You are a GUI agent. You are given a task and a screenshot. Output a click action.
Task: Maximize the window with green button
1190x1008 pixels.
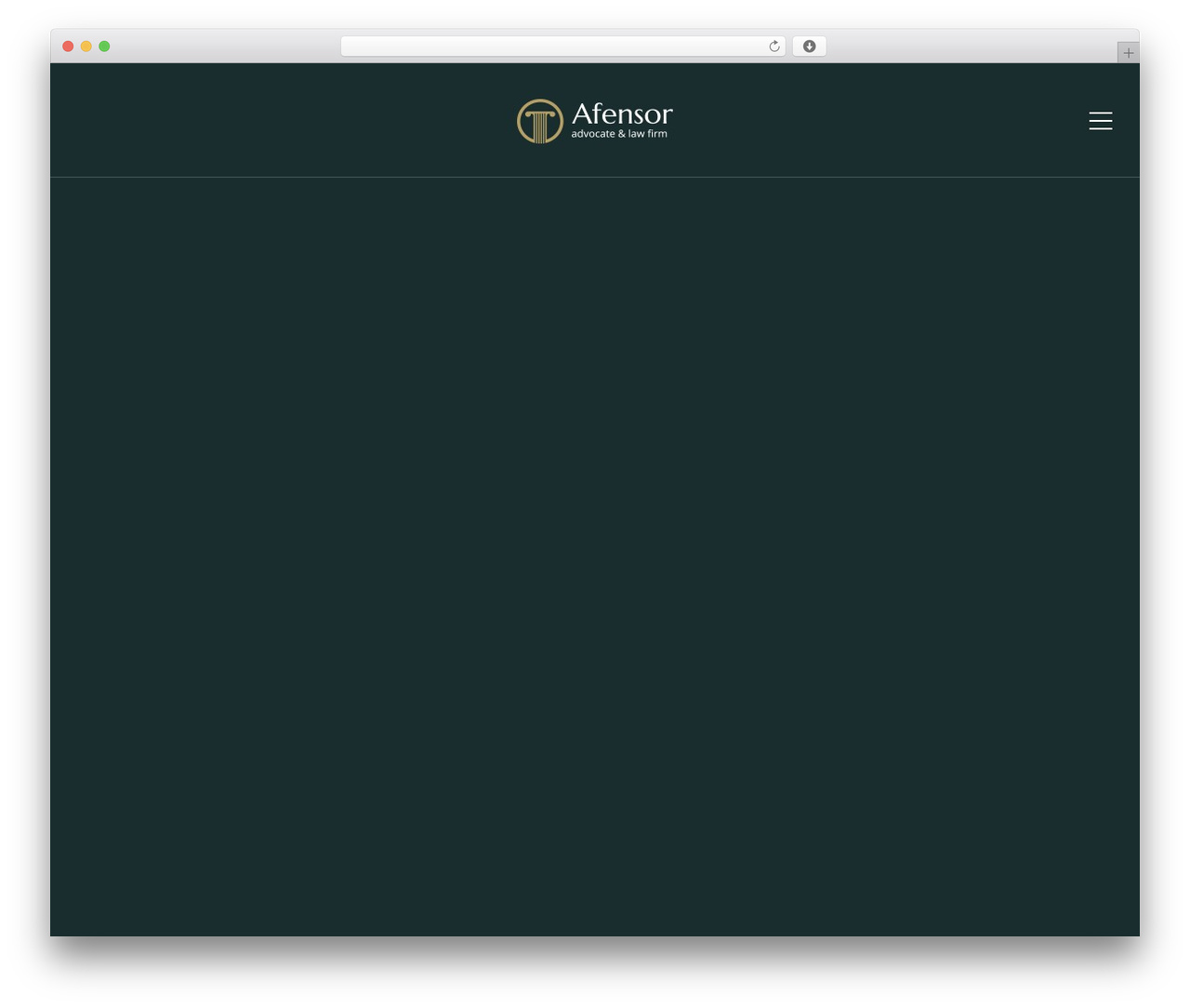pos(104,46)
